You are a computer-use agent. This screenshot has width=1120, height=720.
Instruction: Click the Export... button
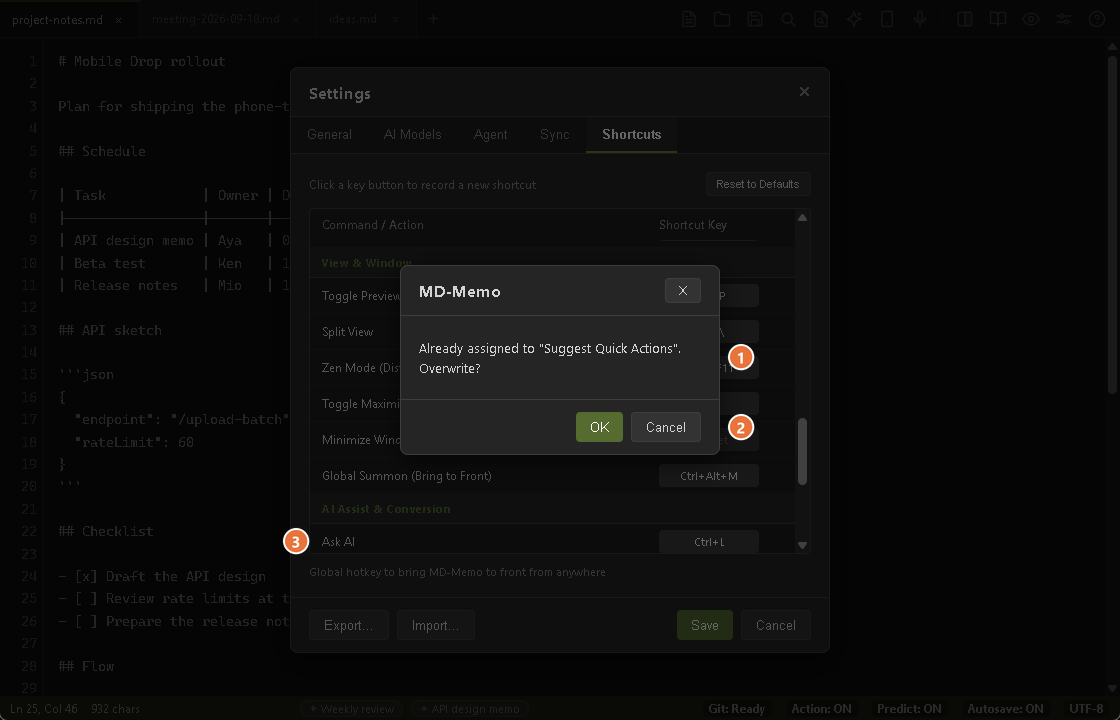click(x=349, y=625)
